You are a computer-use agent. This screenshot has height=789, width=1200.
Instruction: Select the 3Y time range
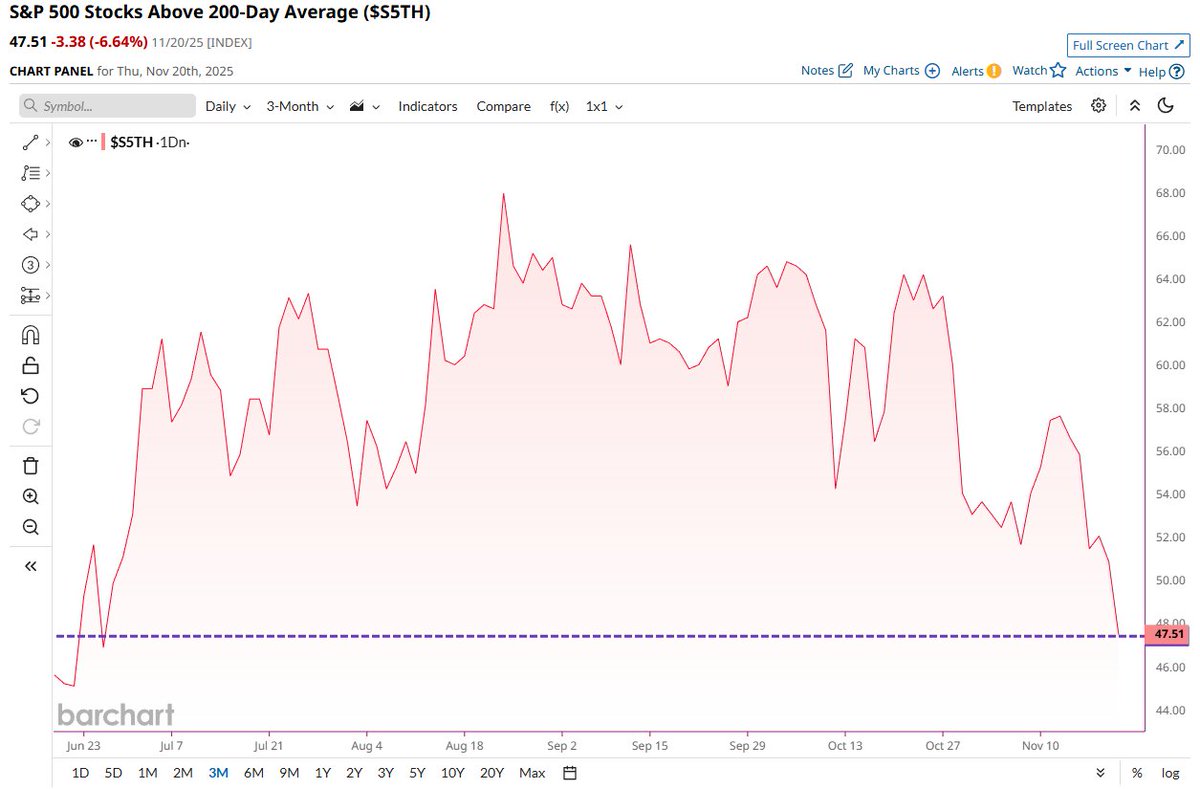[x=386, y=772]
